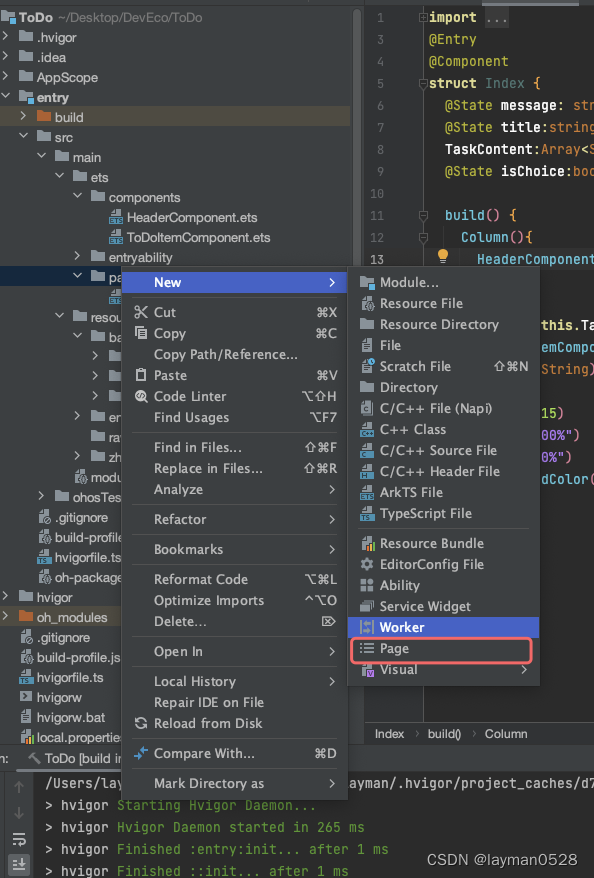Open HeaderComponent.ets in project tree
The image size is (594, 878).
pyautogui.click(x=192, y=217)
